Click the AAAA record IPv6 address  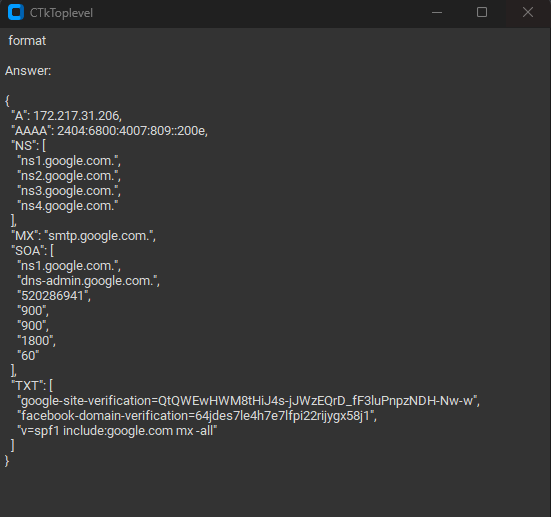(132, 131)
